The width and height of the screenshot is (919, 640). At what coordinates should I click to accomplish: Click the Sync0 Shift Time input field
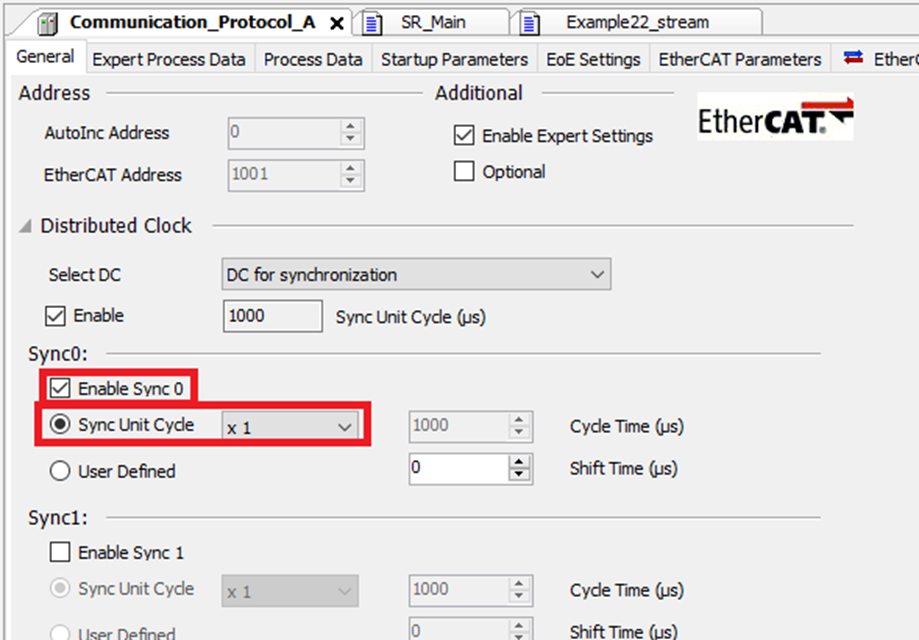point(458,468)
